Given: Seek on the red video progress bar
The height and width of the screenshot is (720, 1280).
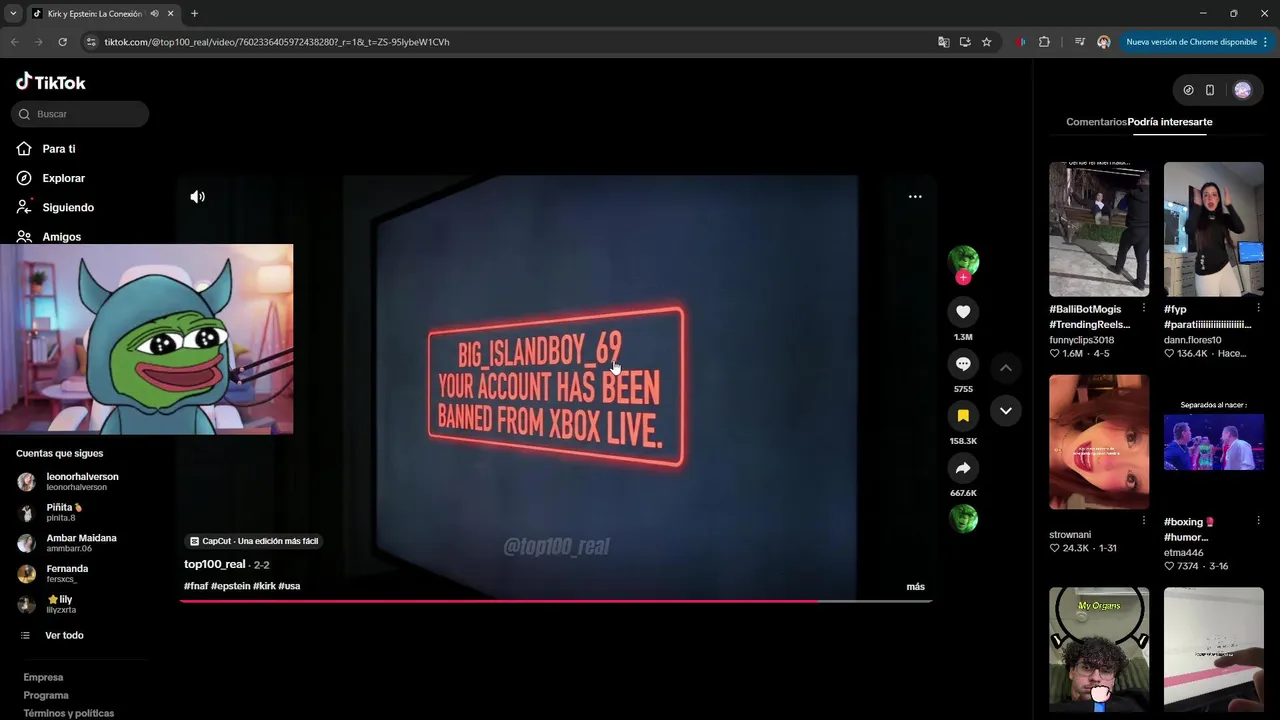Looking at the screenshot, I should [555, 601].
